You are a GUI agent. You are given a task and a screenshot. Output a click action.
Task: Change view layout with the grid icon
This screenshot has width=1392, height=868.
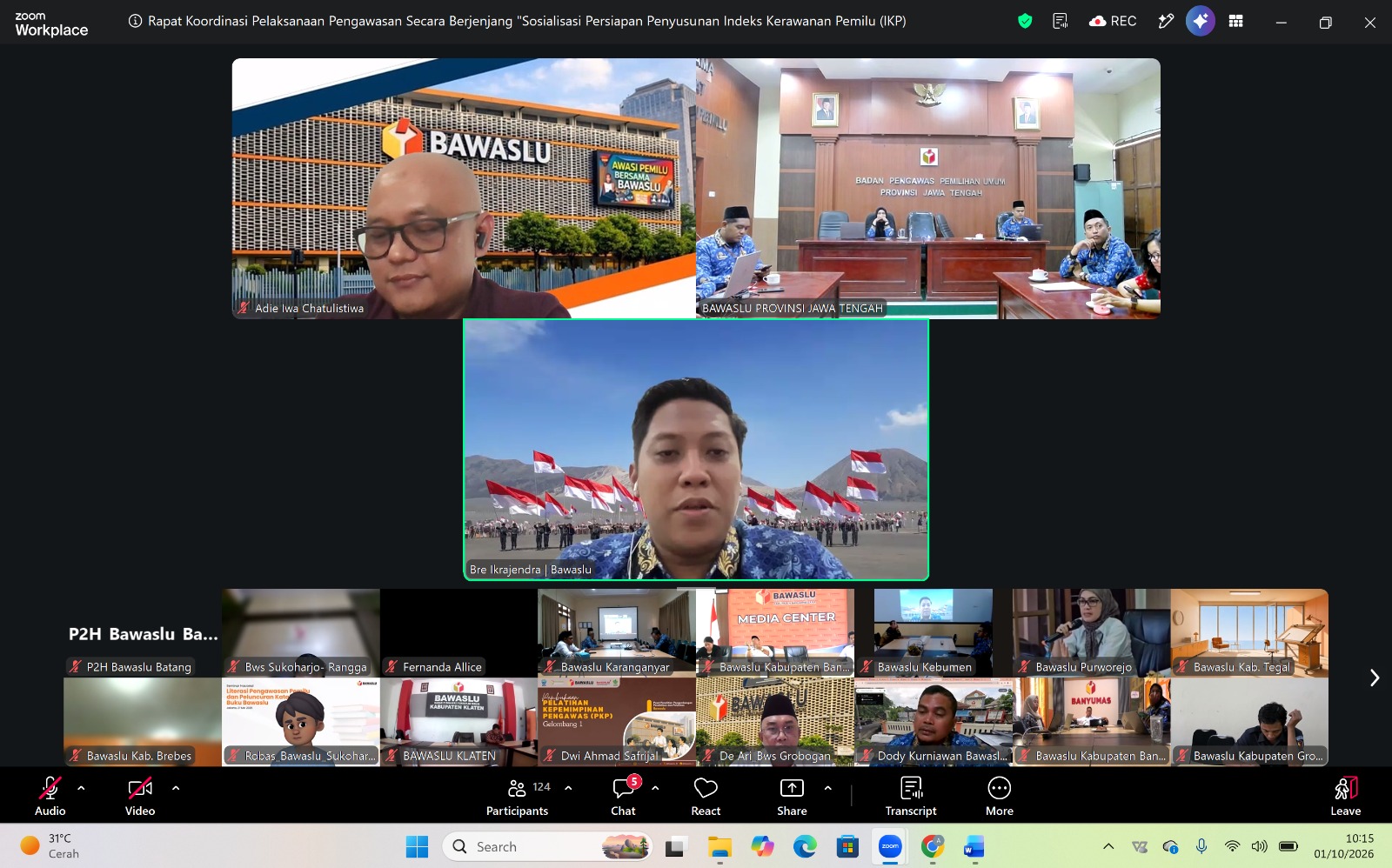point(1235,21)
